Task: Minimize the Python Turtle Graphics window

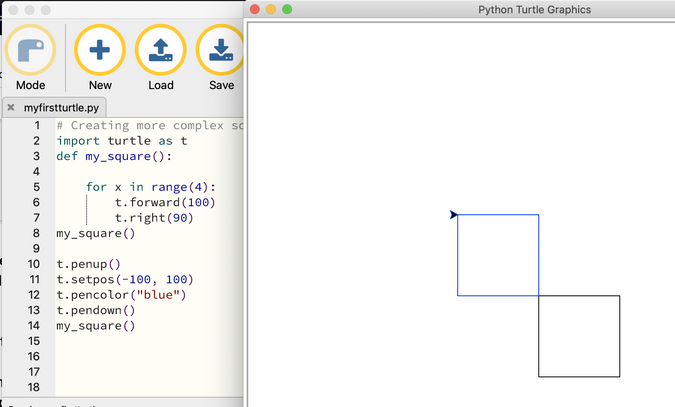Action: pos(272,9)
